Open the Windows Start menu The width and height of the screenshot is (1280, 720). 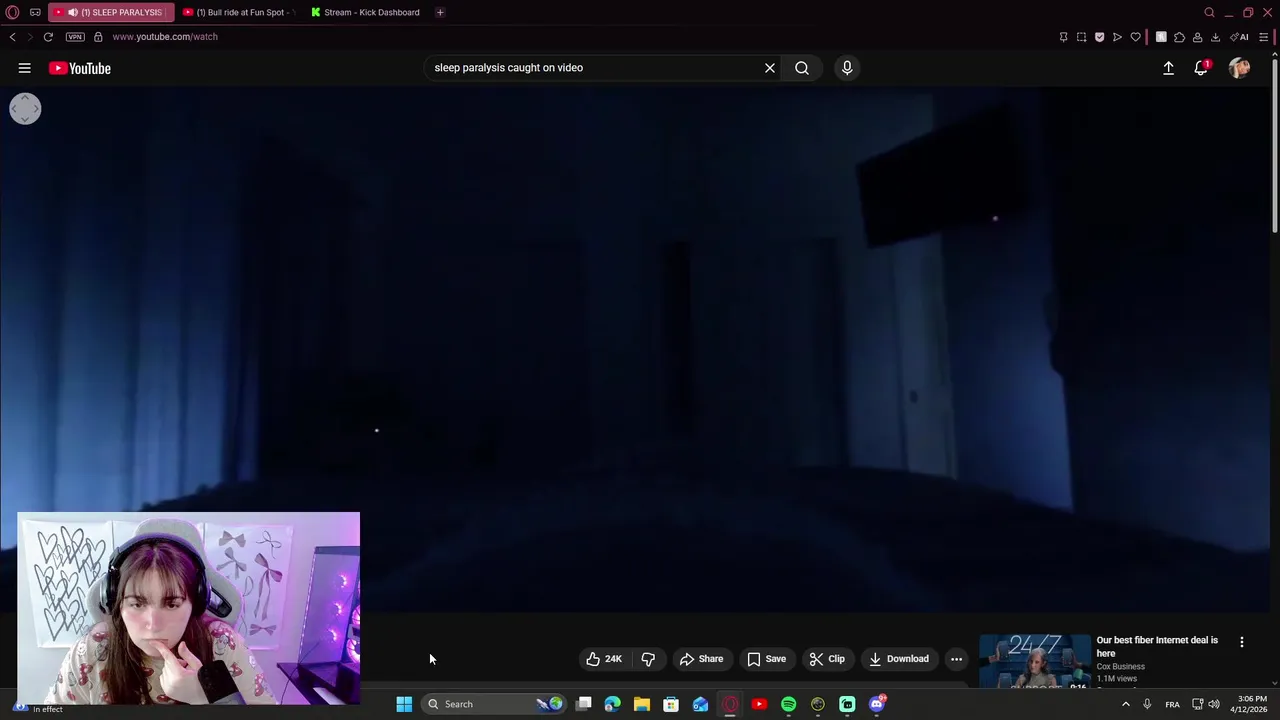(404, 704)
